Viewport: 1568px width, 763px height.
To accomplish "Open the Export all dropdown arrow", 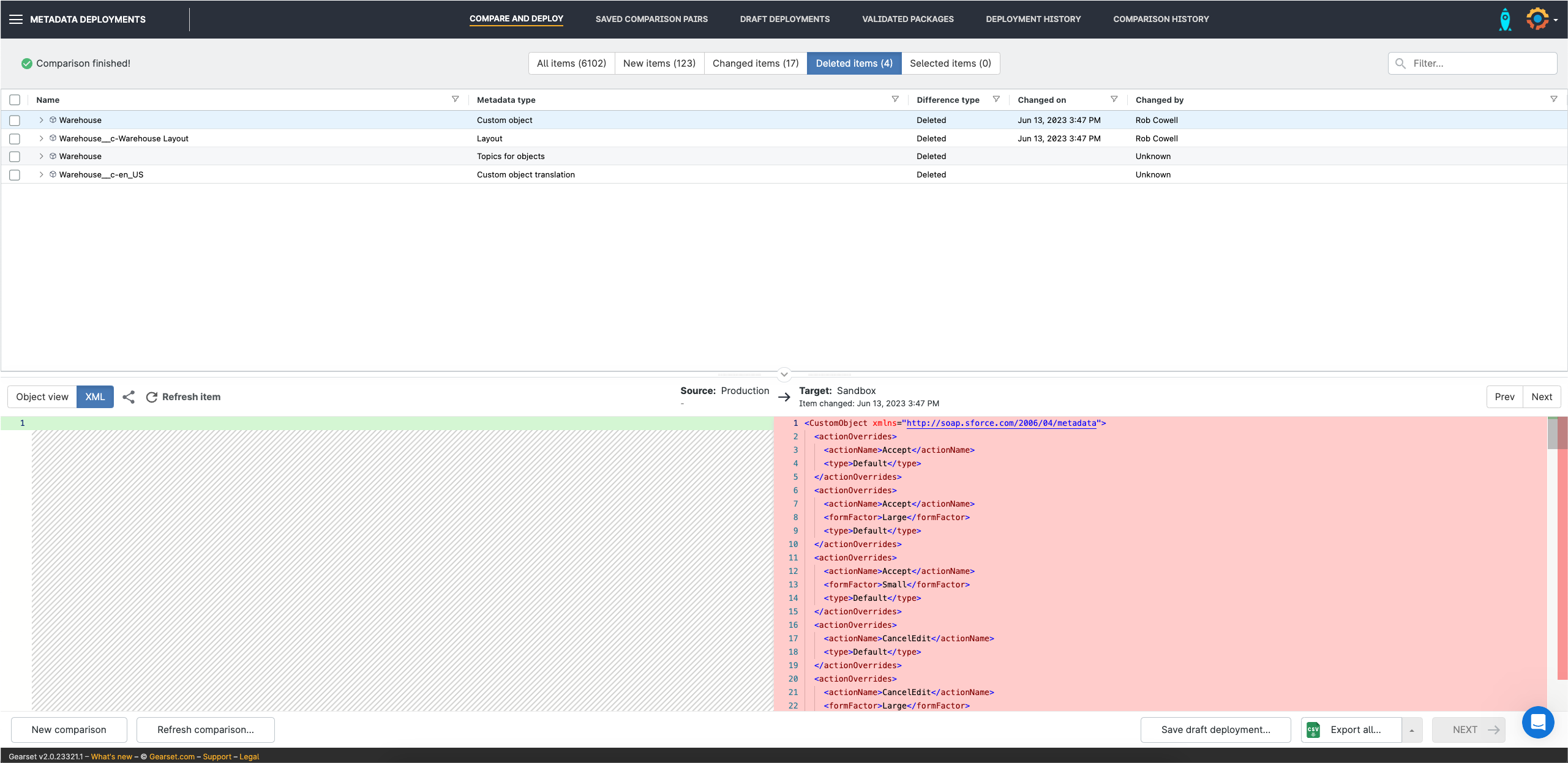I will point(1411,730).
